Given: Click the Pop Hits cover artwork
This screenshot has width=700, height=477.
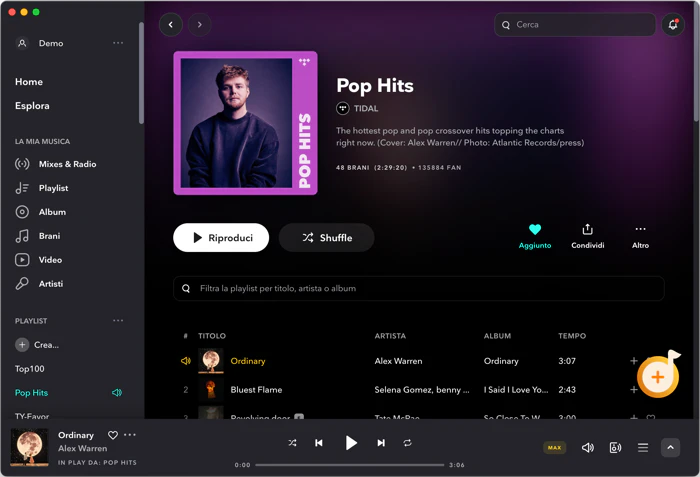Looking at the screenshot, I should click(246, 123).
